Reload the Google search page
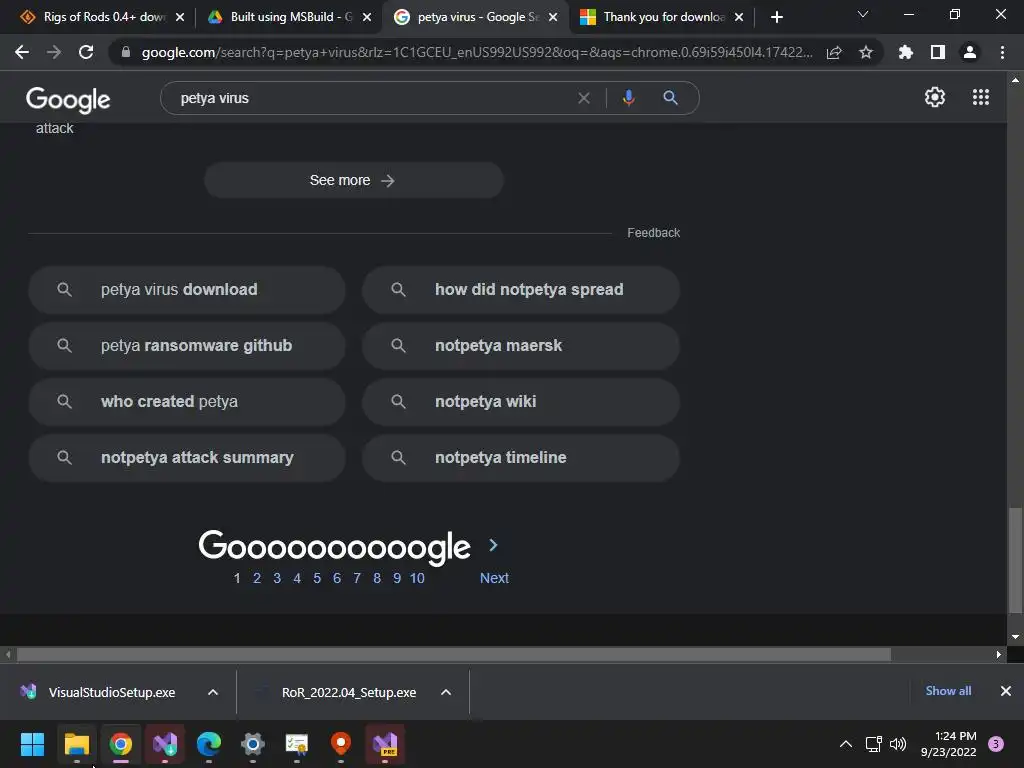 tap(86, 52)
